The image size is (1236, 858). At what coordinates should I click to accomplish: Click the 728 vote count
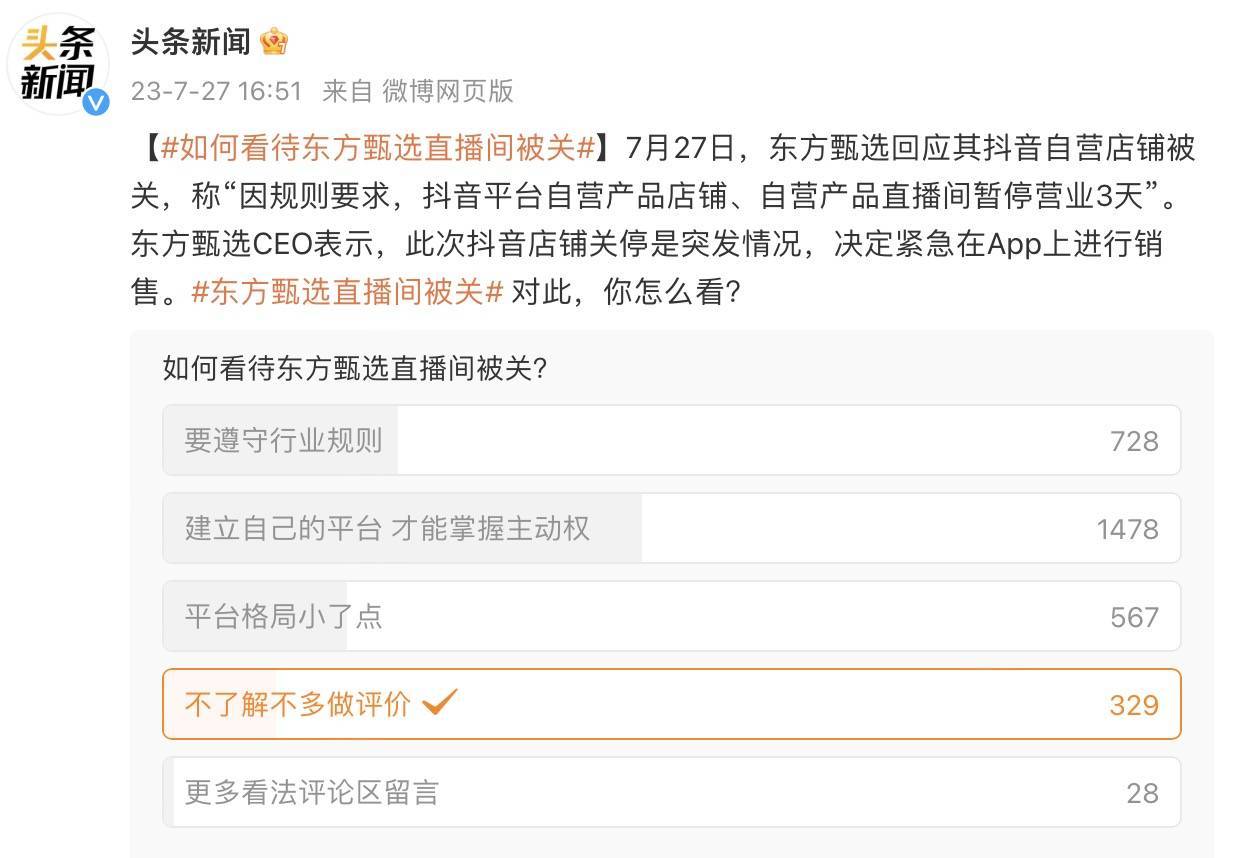pyautogui.click(x=1134, y=441)
